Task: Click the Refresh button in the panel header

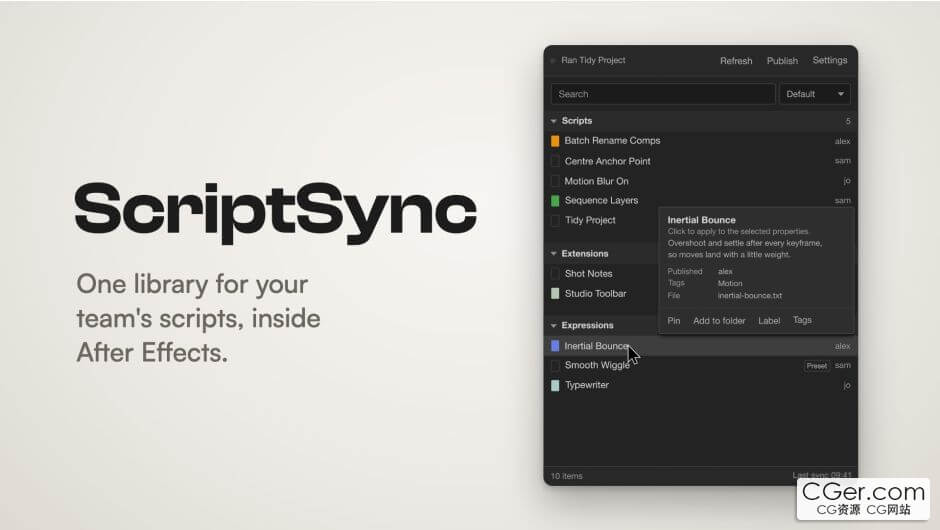Action: 736,61
